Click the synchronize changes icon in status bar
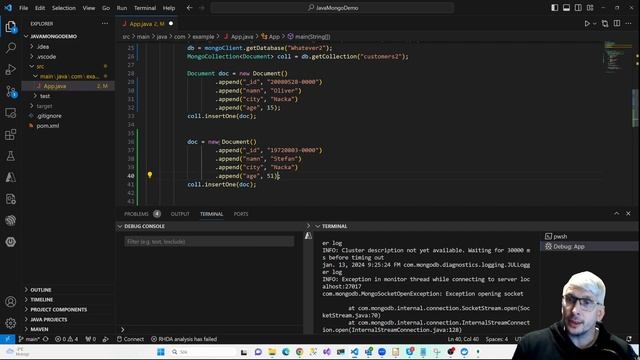Screen dimensions: 640x360 [x=46, y=339]
